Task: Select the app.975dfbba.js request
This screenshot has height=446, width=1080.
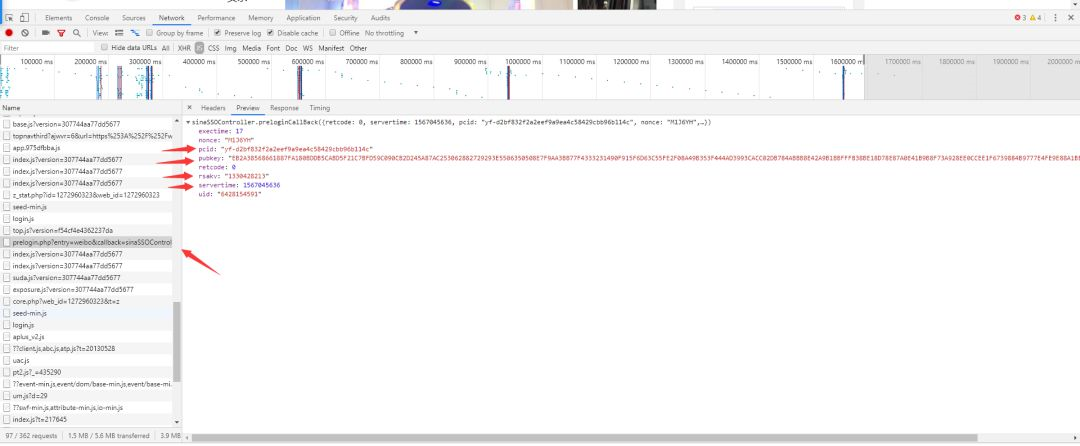Action: pos(87,147)
